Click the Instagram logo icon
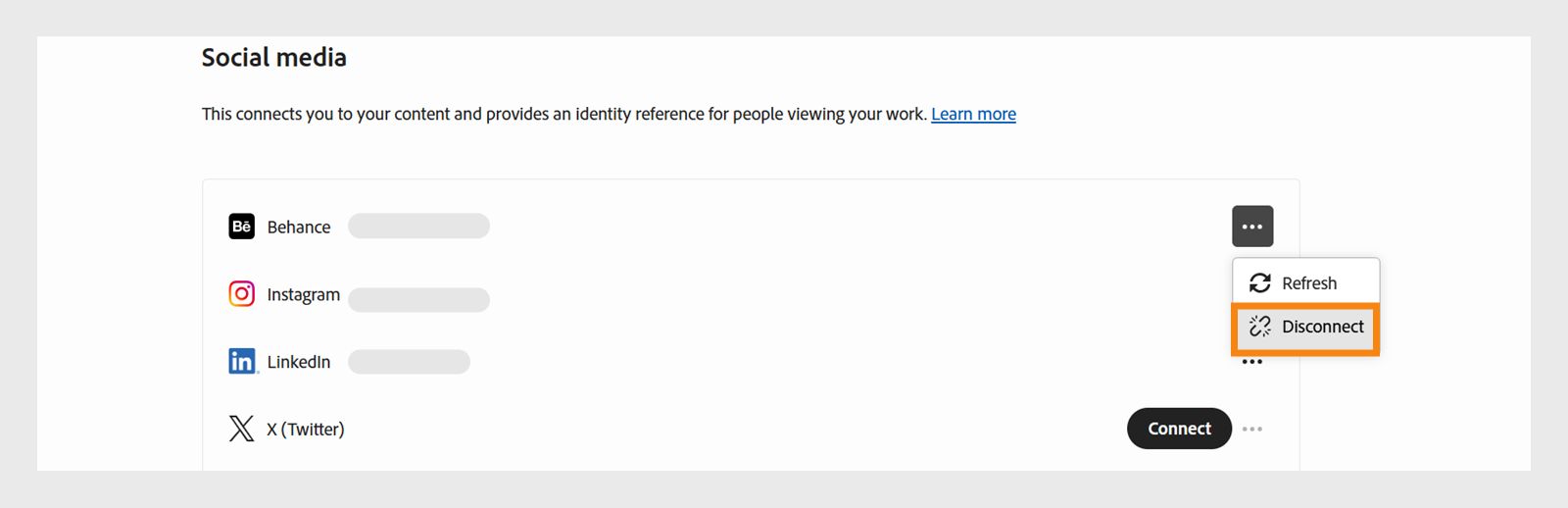The width and height of the screenshot is (1568, 508). (241, 294)
